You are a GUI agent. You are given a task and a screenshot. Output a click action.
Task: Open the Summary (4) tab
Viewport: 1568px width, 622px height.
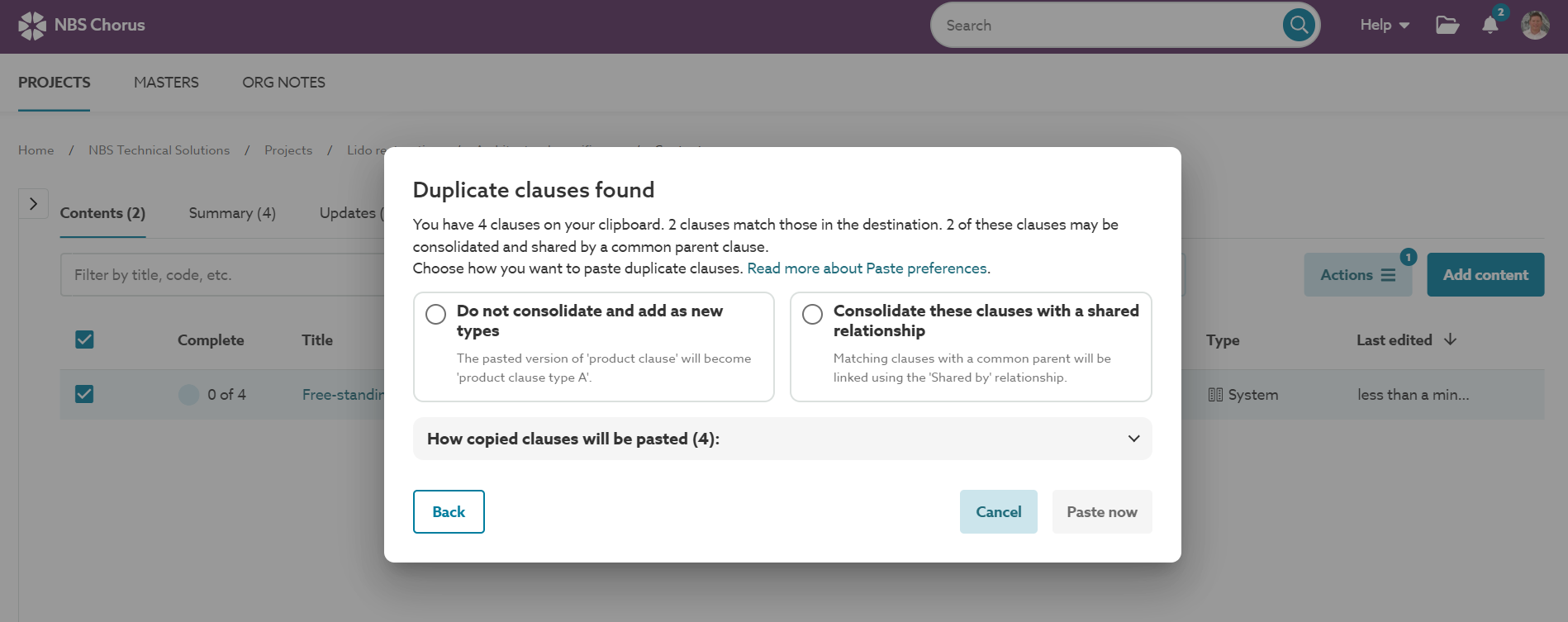click(231, 213)
